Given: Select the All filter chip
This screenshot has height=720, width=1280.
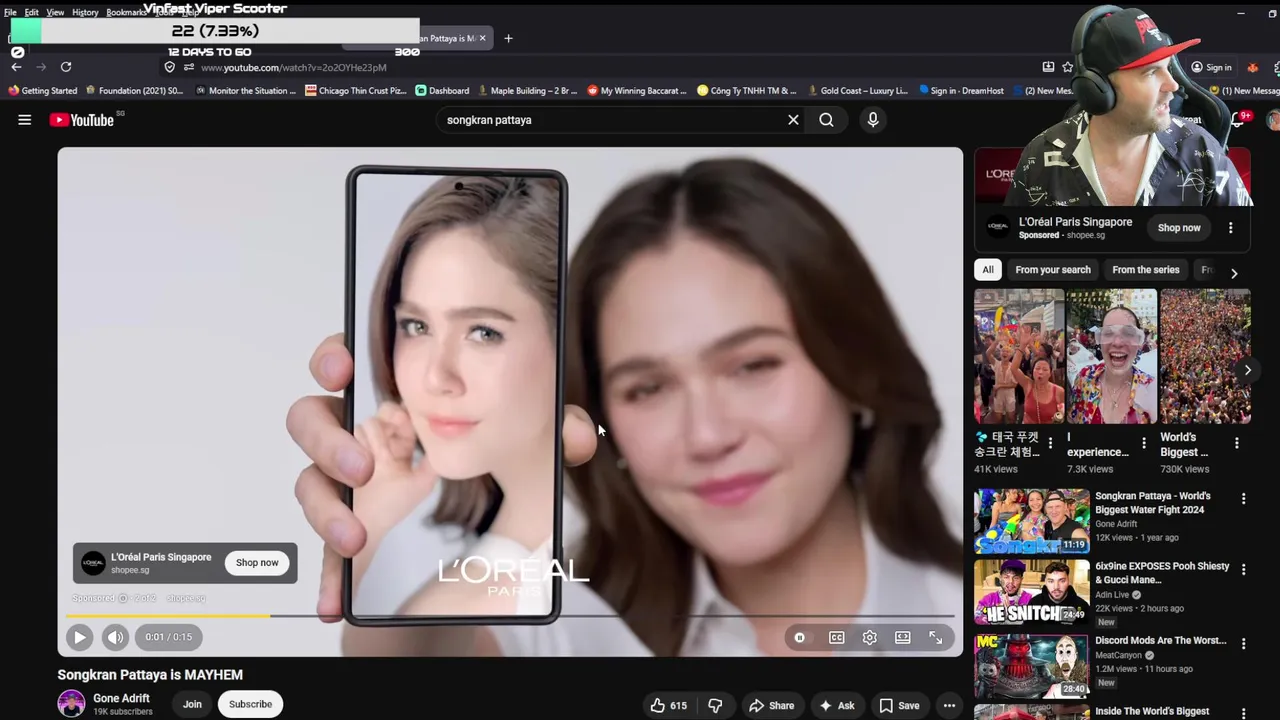Looking at the screenshot, I should 988,270.
